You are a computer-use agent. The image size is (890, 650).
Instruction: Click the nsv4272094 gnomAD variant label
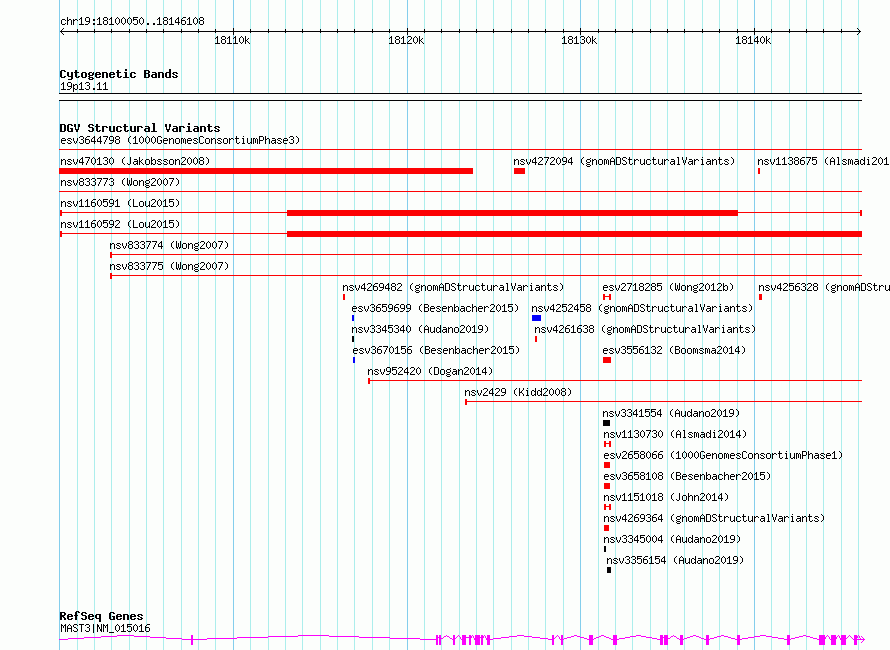[x=624, y=161]
